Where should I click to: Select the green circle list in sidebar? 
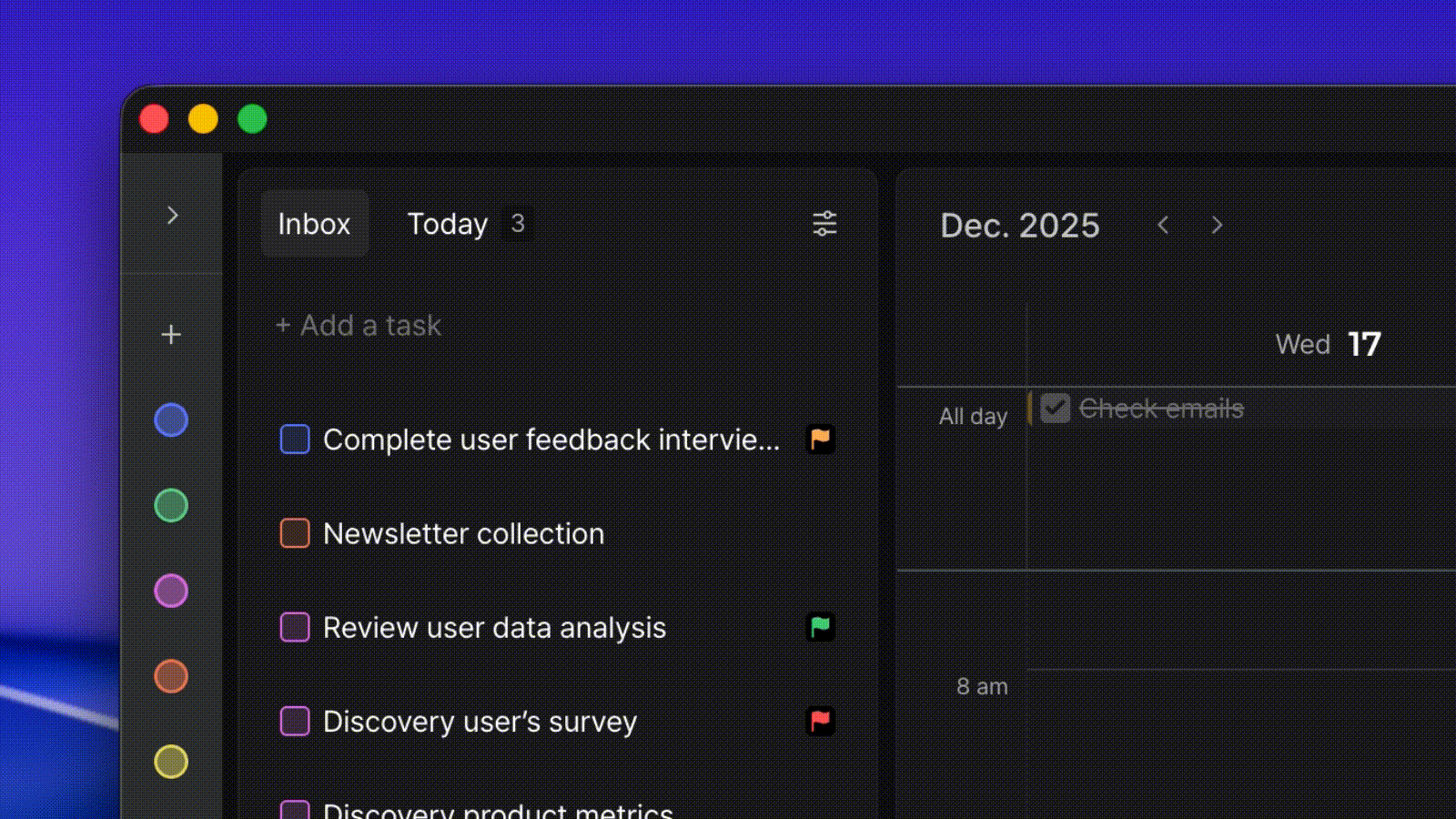point(171,505)
